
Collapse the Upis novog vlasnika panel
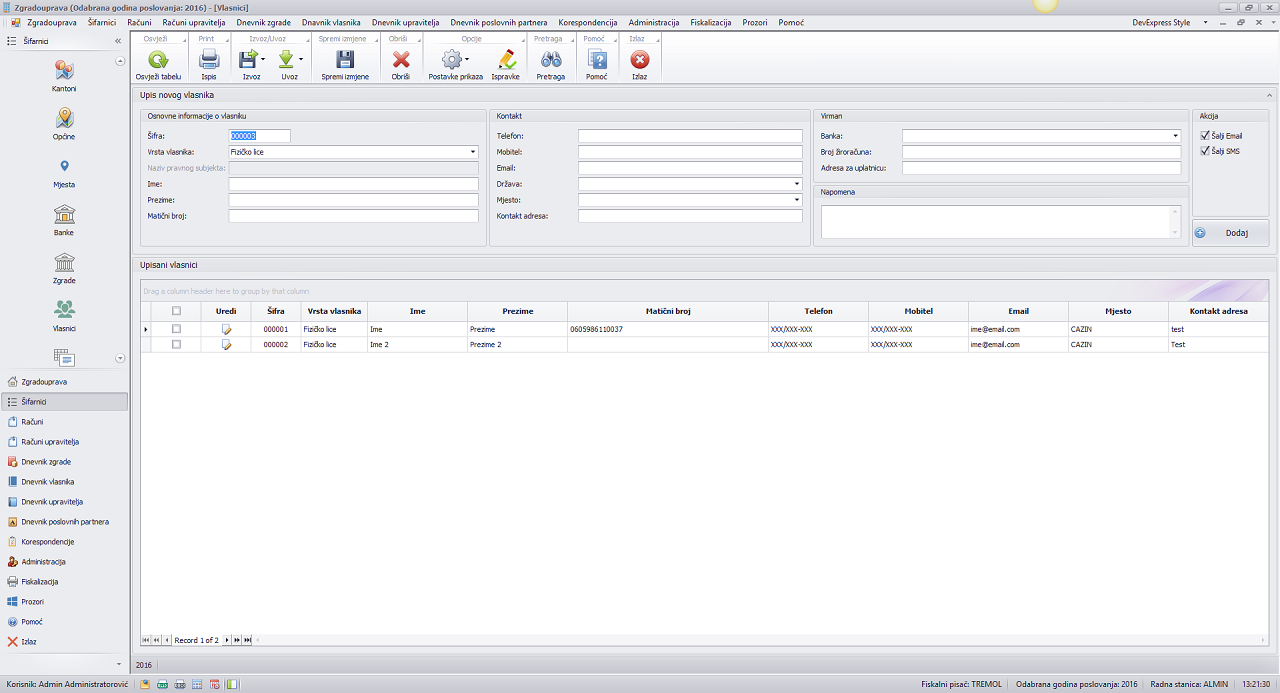pyautogui.click(x=1270, y=95)
